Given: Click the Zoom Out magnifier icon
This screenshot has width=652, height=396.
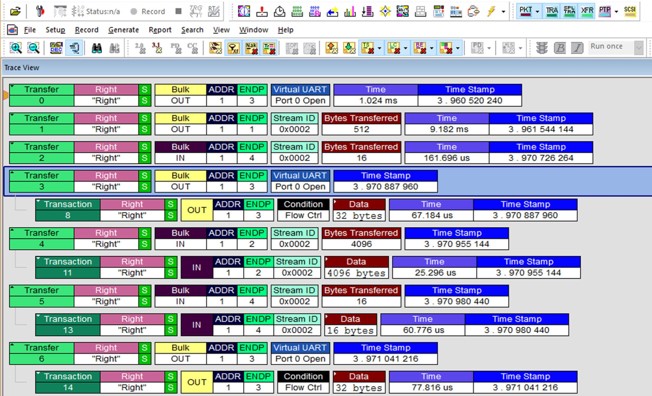Looking at the screenshot, I should click(x=33, y=48).
